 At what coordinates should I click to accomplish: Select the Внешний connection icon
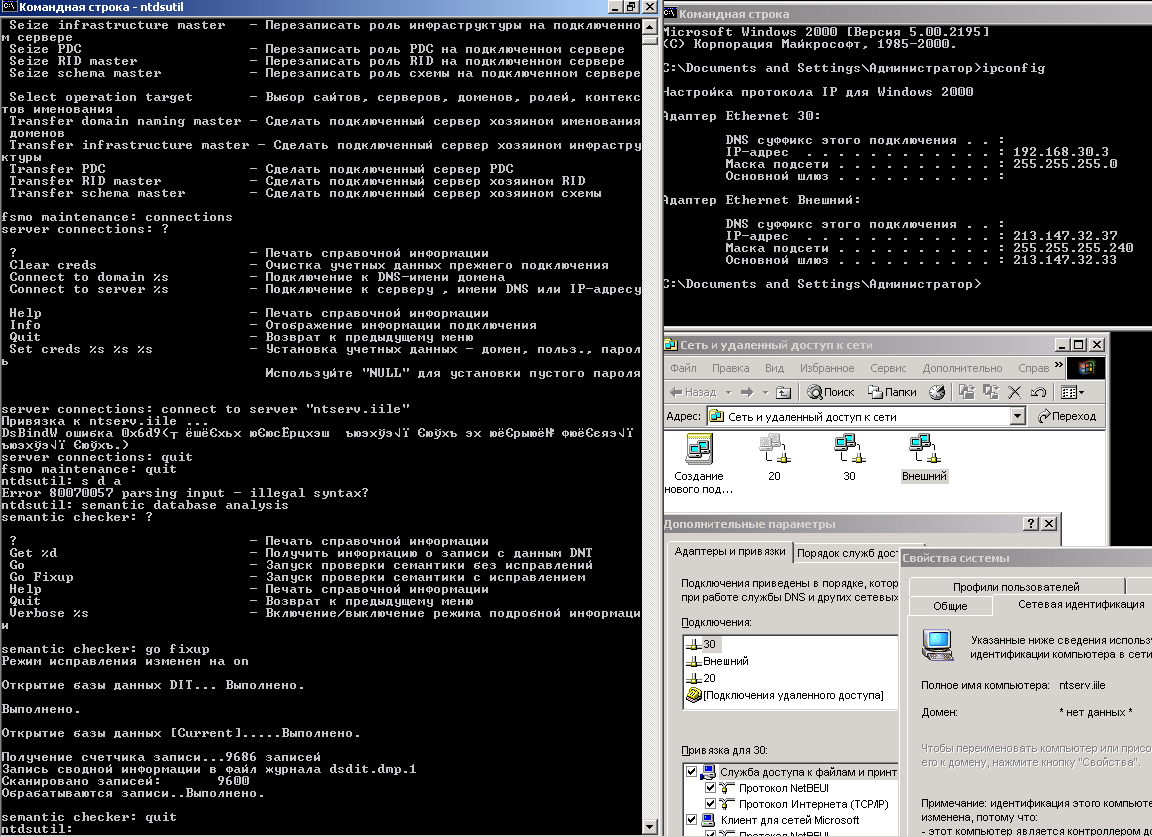[924, 449]
